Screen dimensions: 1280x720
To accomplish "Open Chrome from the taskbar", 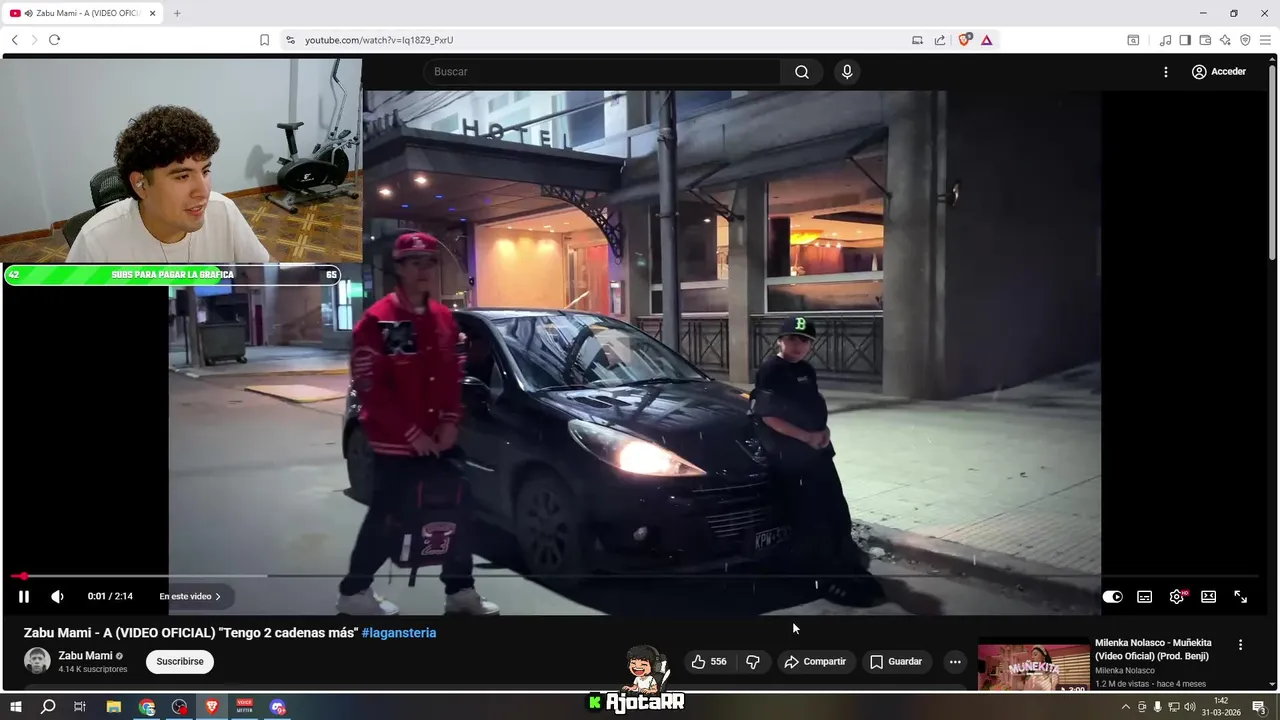I will (147, 707).
